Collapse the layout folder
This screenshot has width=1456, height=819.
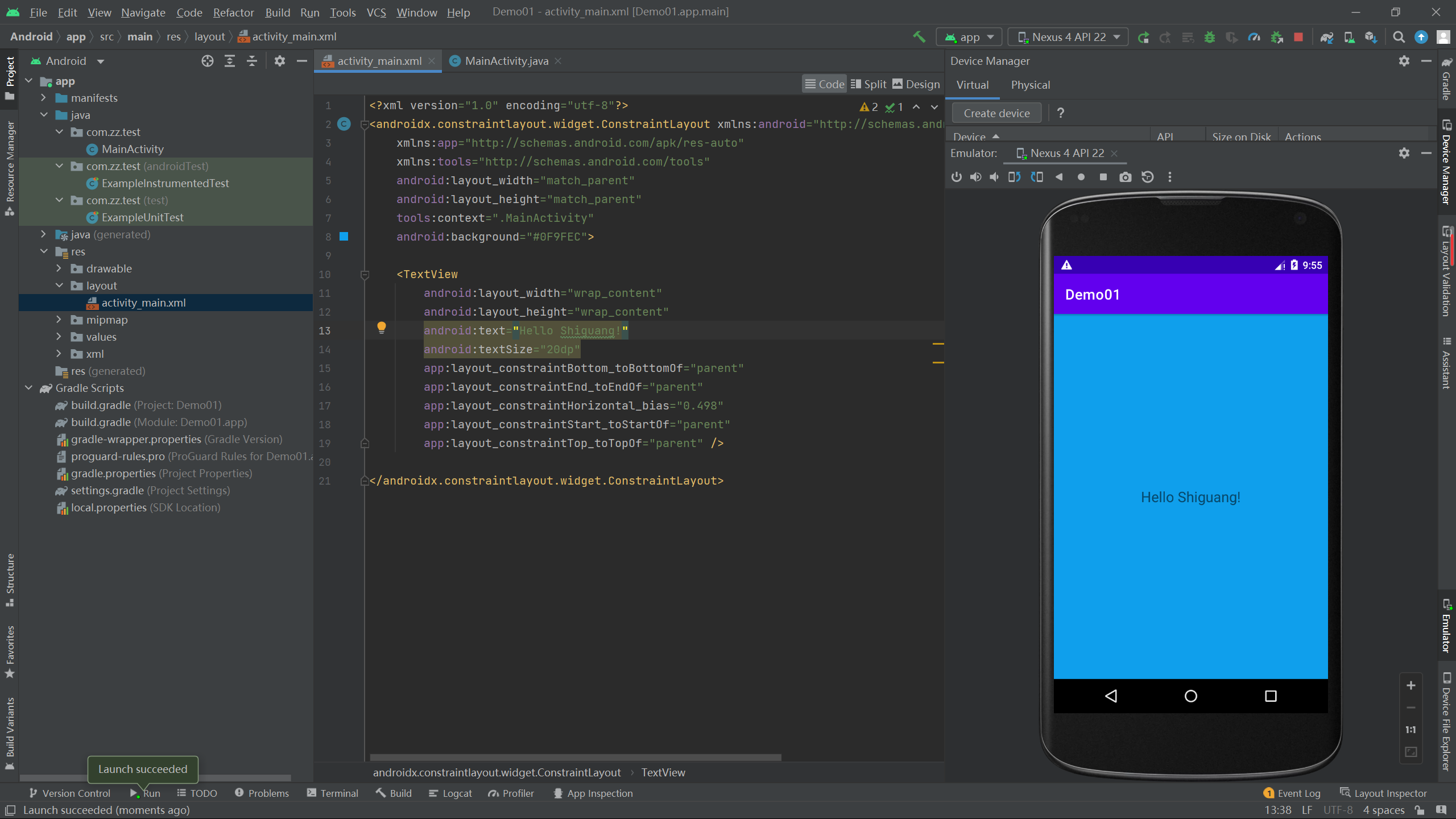coord(59,285)
